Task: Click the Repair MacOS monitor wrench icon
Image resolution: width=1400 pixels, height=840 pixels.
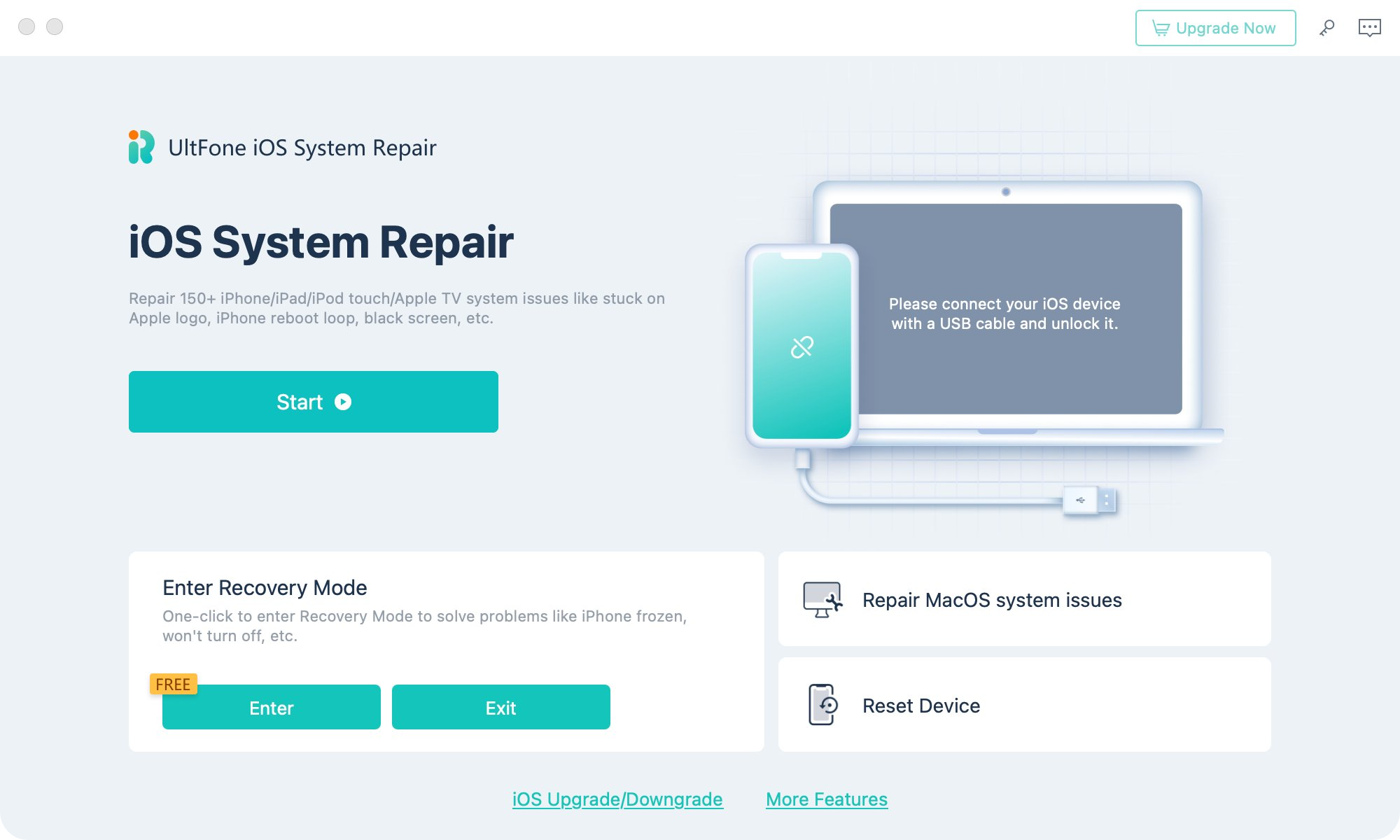Action: click(x=822, y=600)
